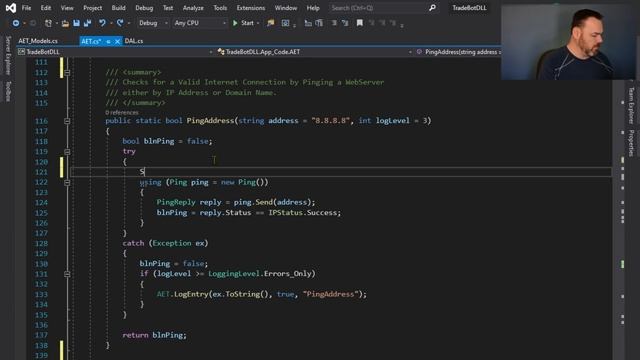Open the Debug configuration dropdown
The height and width of the screenshot is (360, 640).
pyautogui.click(x=153, y=23)
